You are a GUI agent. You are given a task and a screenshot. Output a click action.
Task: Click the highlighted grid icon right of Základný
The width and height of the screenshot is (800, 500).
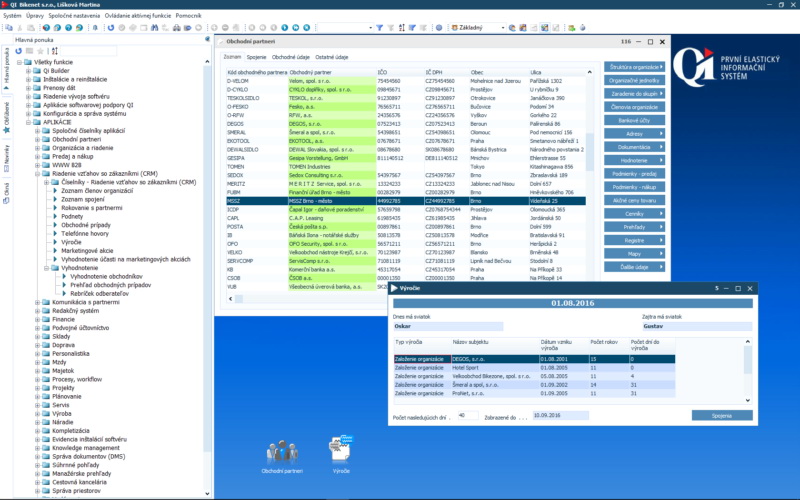[x=544, y=28]
